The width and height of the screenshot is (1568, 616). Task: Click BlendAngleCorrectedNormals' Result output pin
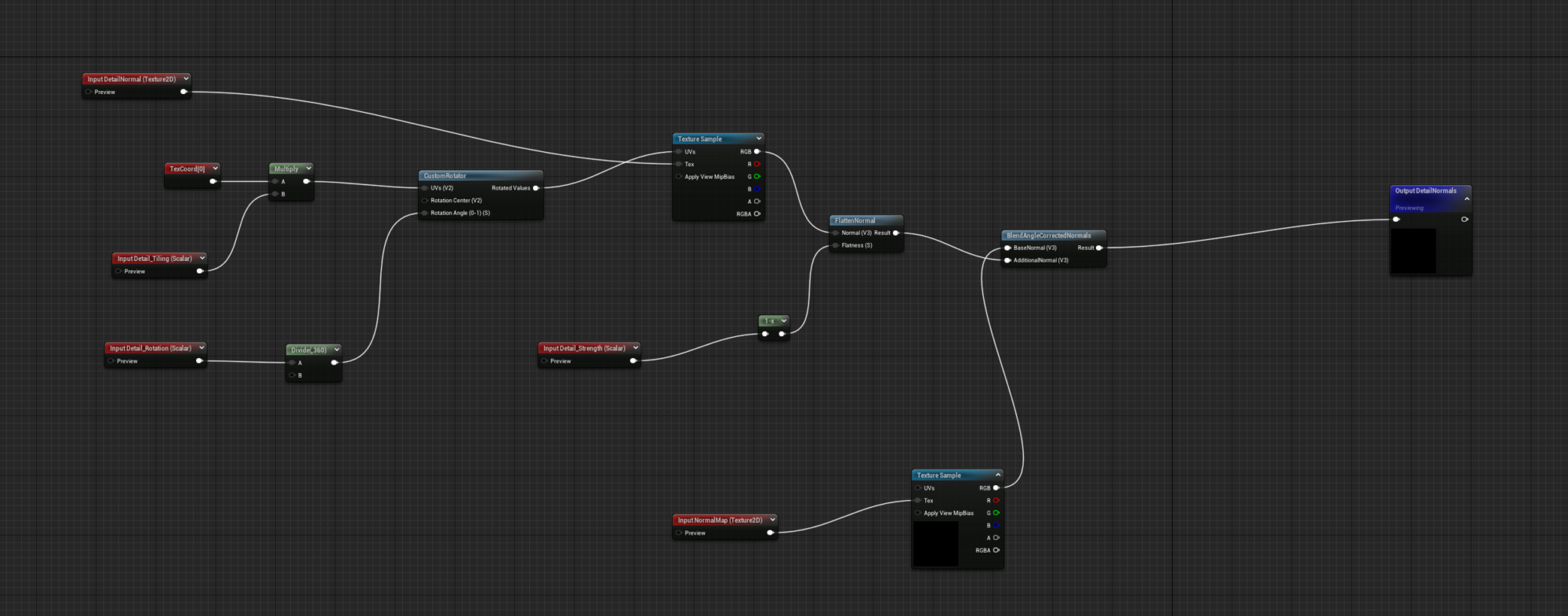tap(1099, 248)
